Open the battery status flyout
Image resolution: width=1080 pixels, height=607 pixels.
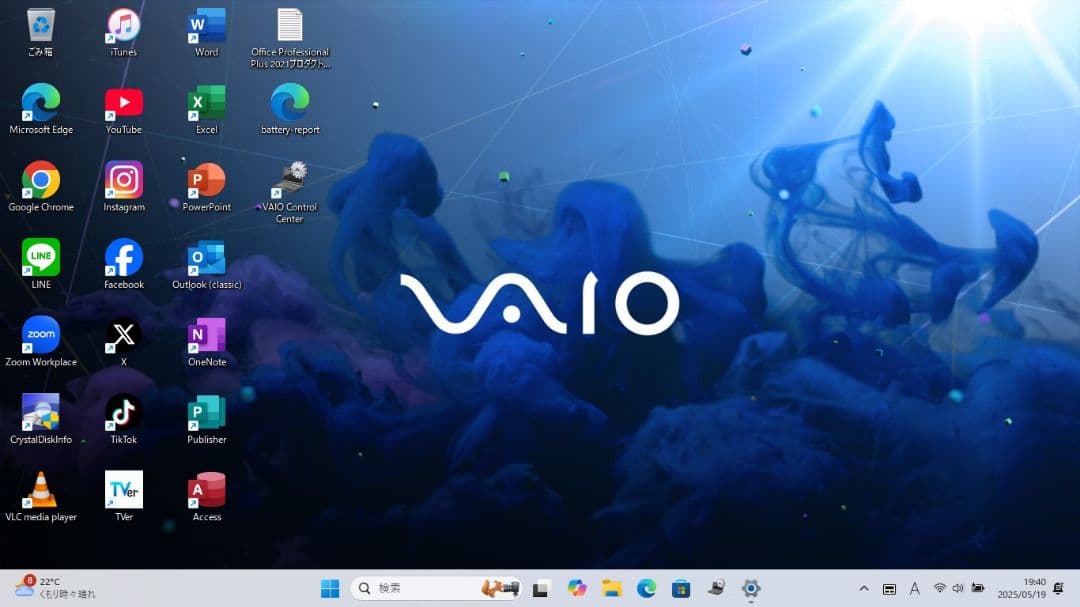[x=977, y=588]
